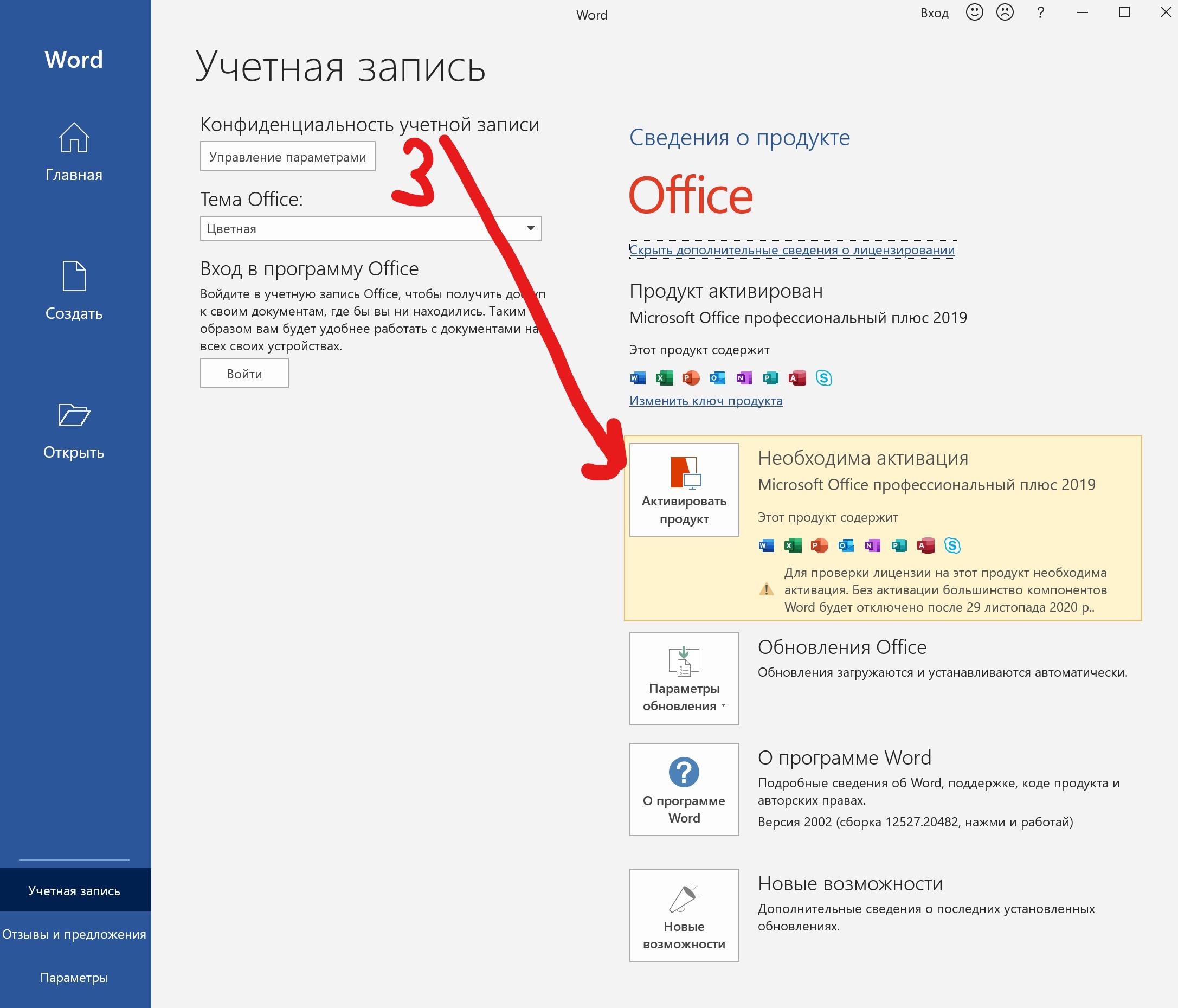Open the Параметры обновления dropdown button
This screenshot has width=1178, height=1008.
coord(684,678)
